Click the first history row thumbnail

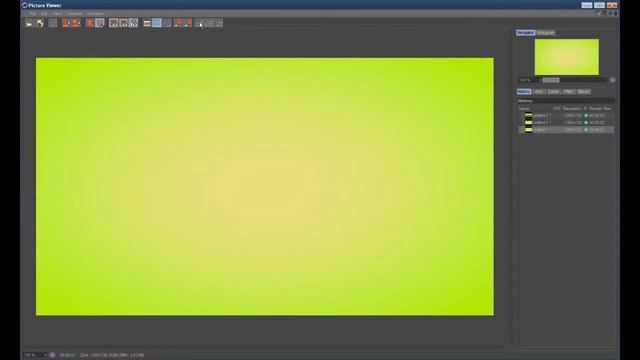pos(529,116)
